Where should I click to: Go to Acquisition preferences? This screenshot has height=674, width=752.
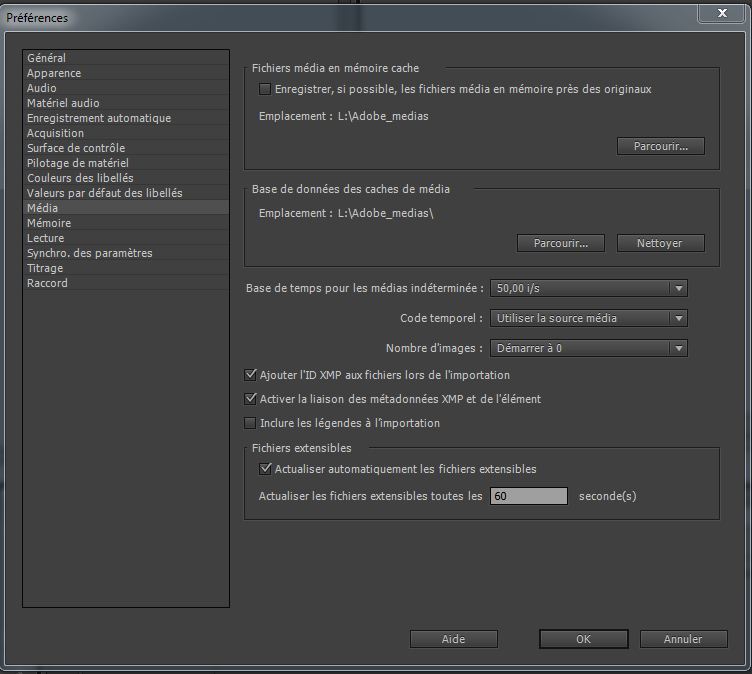[x=125, y=133]
